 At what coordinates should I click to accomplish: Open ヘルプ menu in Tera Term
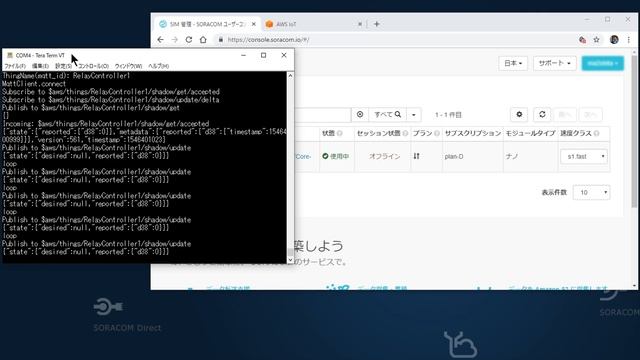tap(158, 66)
